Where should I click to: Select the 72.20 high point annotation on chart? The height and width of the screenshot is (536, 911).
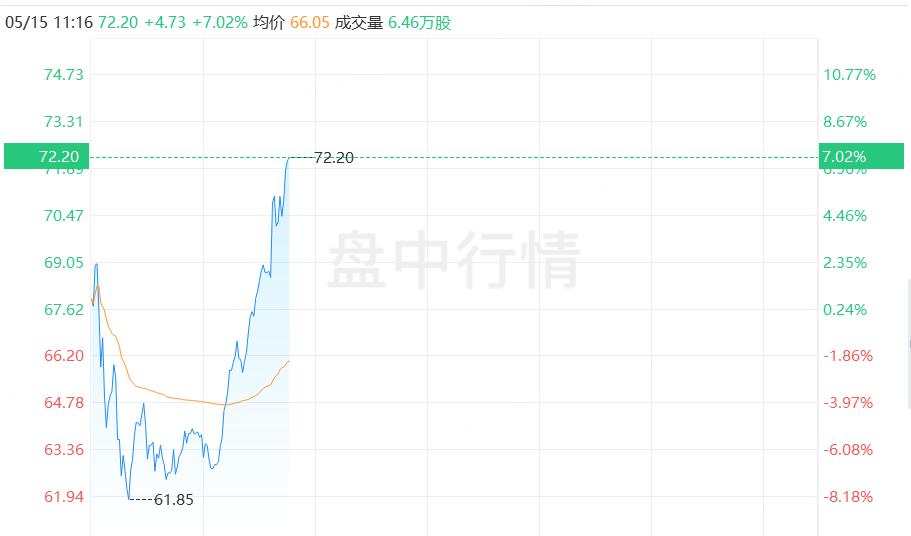[333, 158]
